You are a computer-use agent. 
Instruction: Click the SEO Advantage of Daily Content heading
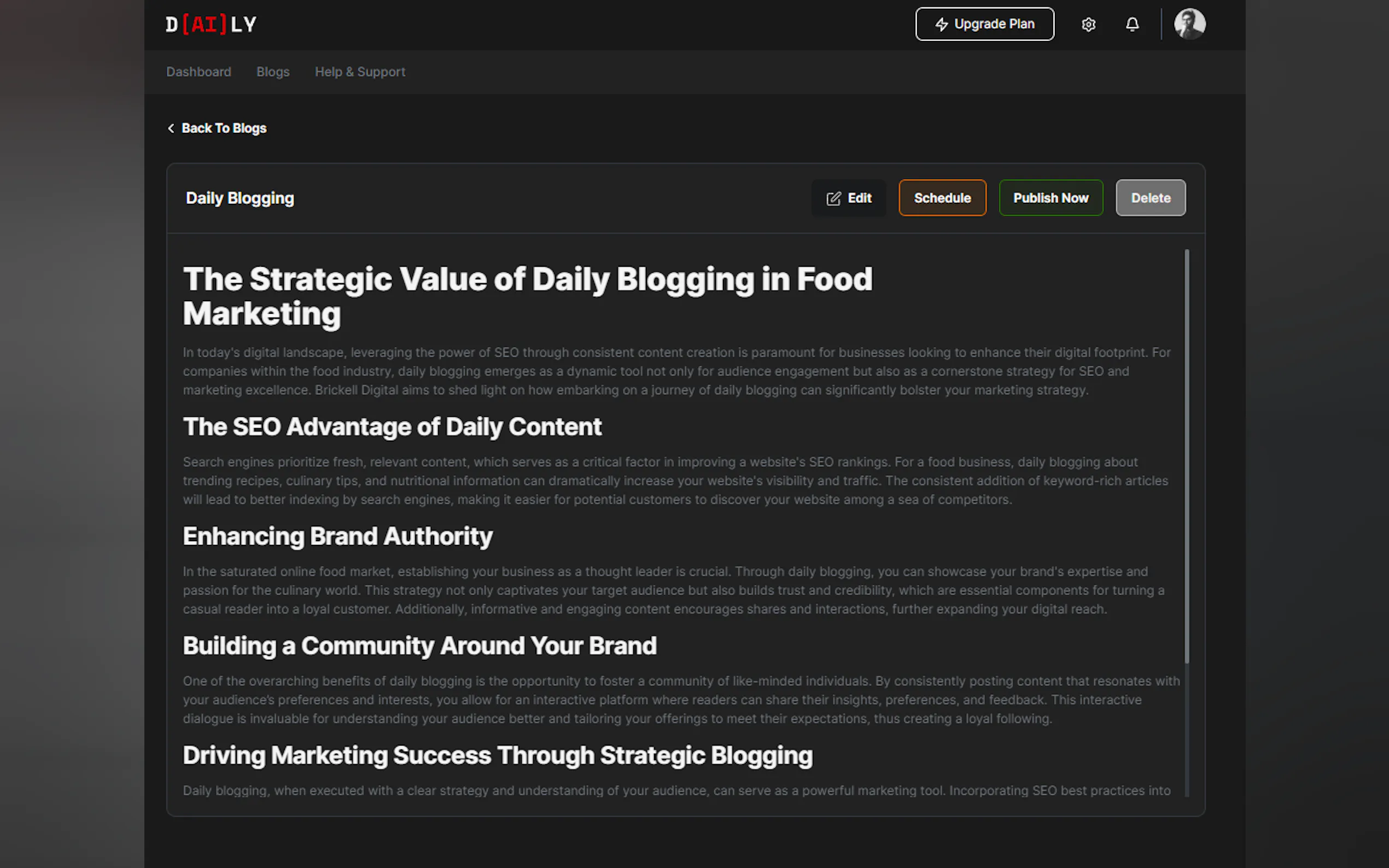click(392, 426)
